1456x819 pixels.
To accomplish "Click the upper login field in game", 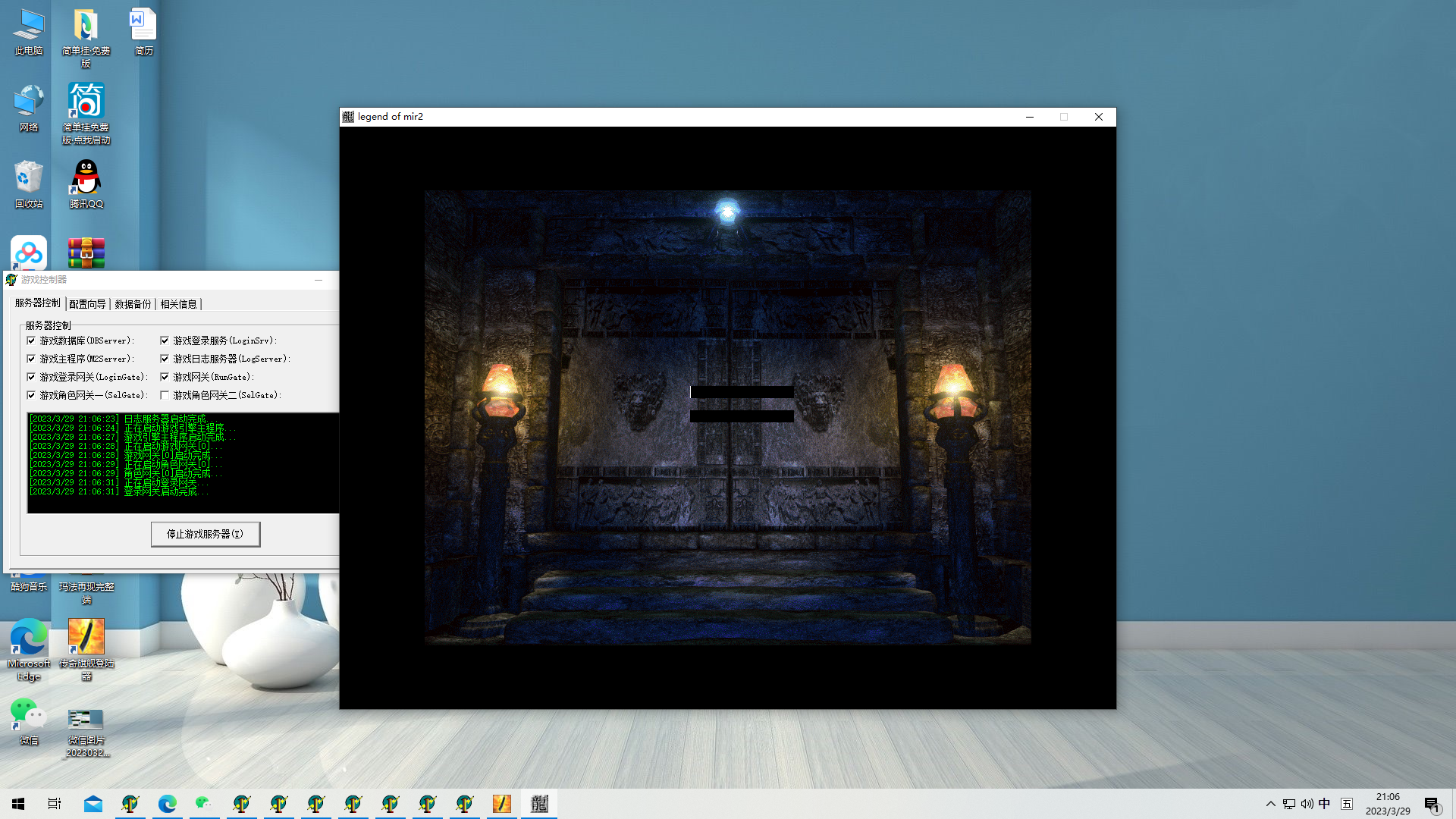I will (742, 392).
